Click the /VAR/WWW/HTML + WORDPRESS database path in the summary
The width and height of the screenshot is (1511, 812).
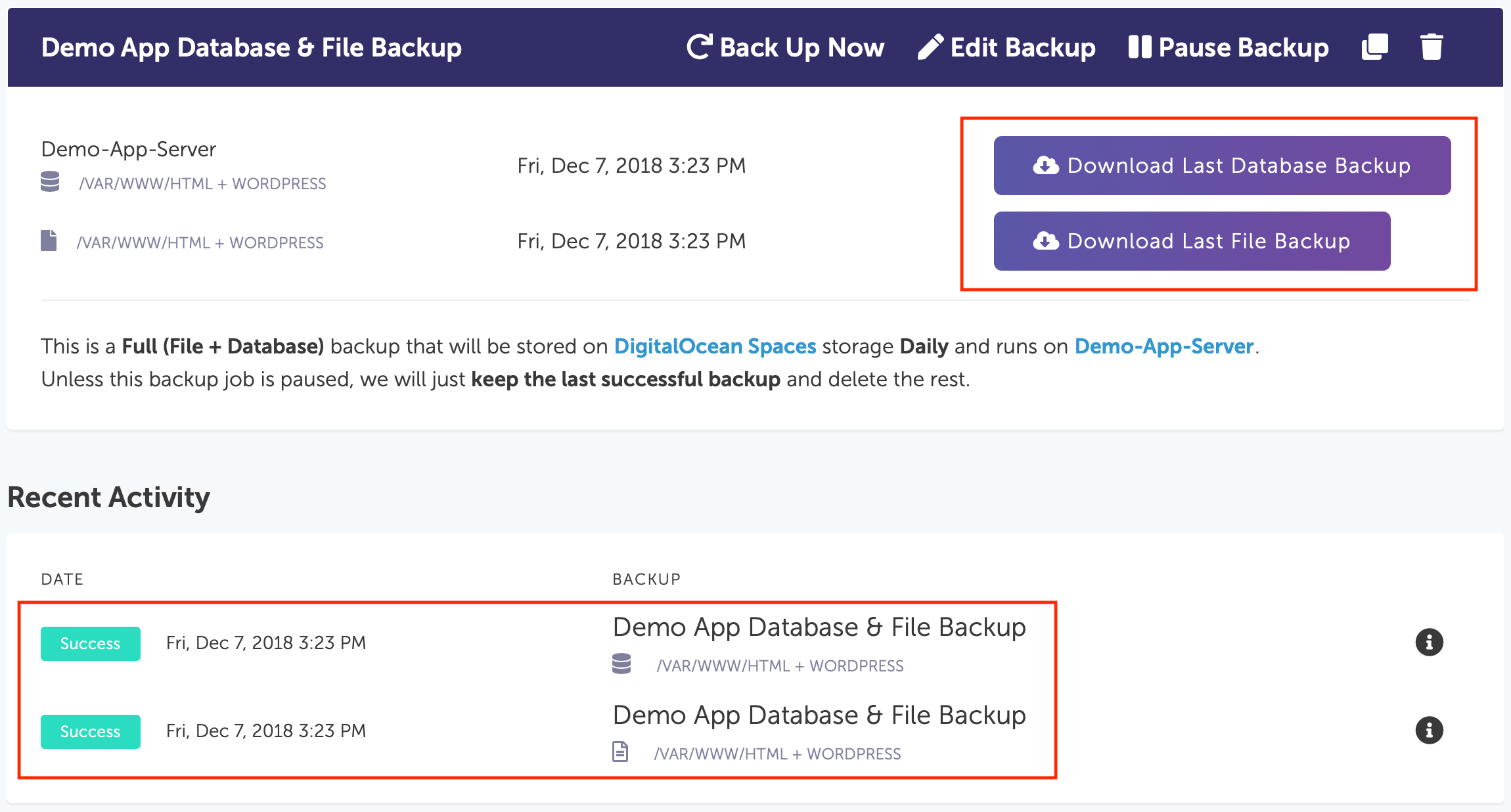pyautogui.click(x=202, y=184)
